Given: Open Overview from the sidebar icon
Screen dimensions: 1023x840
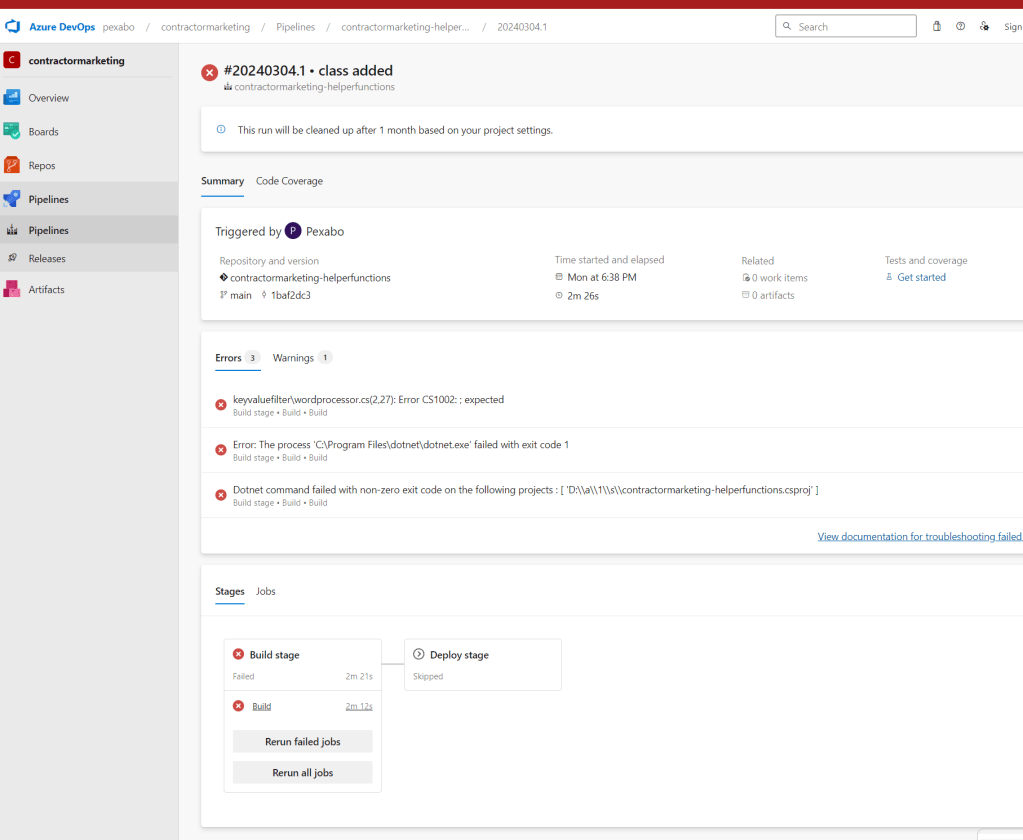Looking at the screenshot, I should coord(12,98).
